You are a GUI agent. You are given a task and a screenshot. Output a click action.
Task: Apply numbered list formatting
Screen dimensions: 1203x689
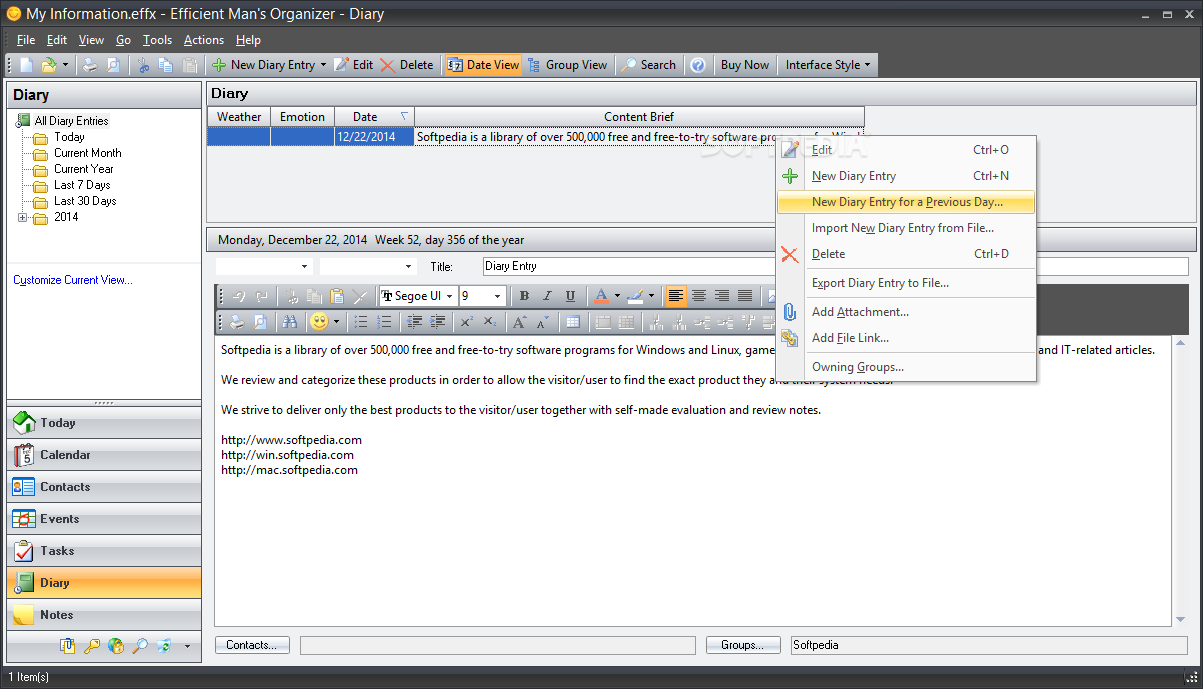coord(383,322)
